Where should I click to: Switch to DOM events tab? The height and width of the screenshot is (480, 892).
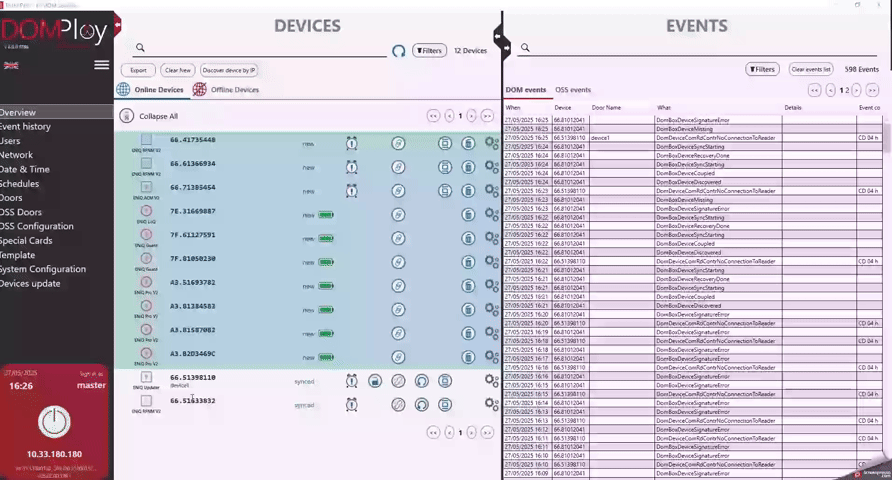(526, 90)
